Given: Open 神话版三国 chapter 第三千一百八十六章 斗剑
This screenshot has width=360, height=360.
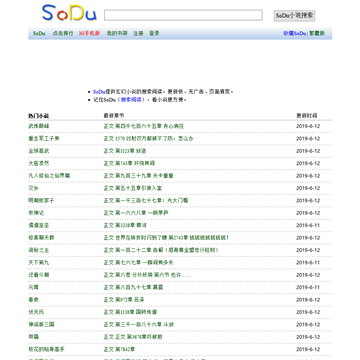Looking at the screenshot, I should coord(138,324).
